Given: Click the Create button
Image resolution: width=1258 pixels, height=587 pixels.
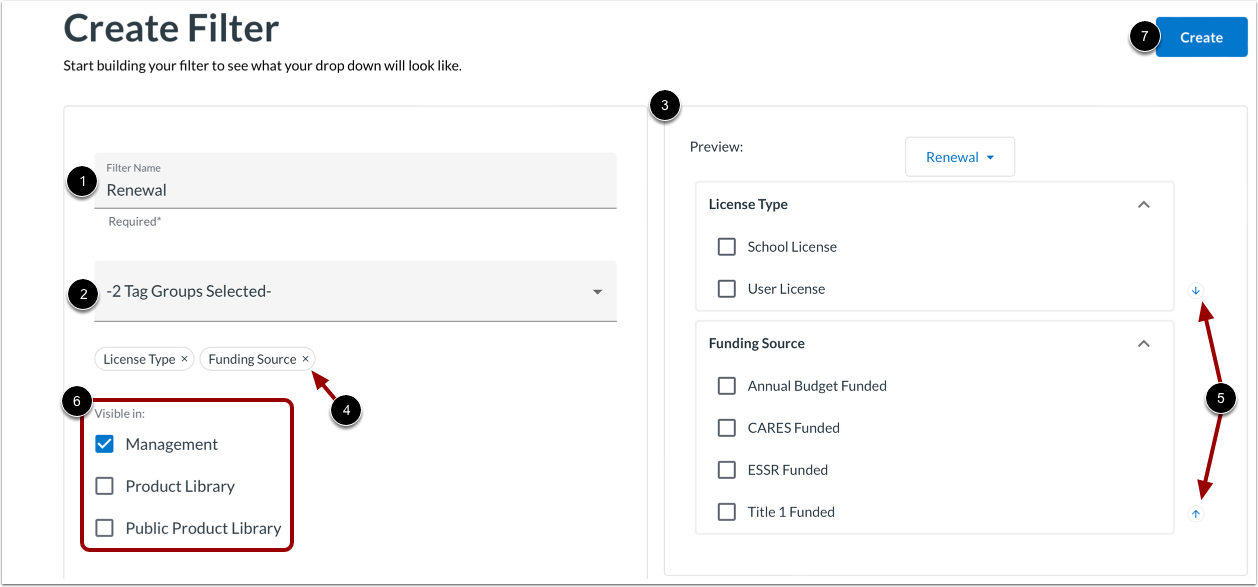Looking at the screenshot, I should 1200,36.
